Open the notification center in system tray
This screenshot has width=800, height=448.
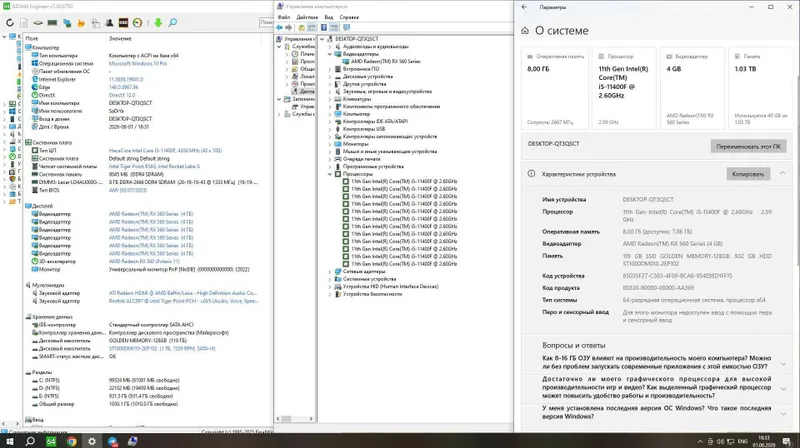coord(788,441)
